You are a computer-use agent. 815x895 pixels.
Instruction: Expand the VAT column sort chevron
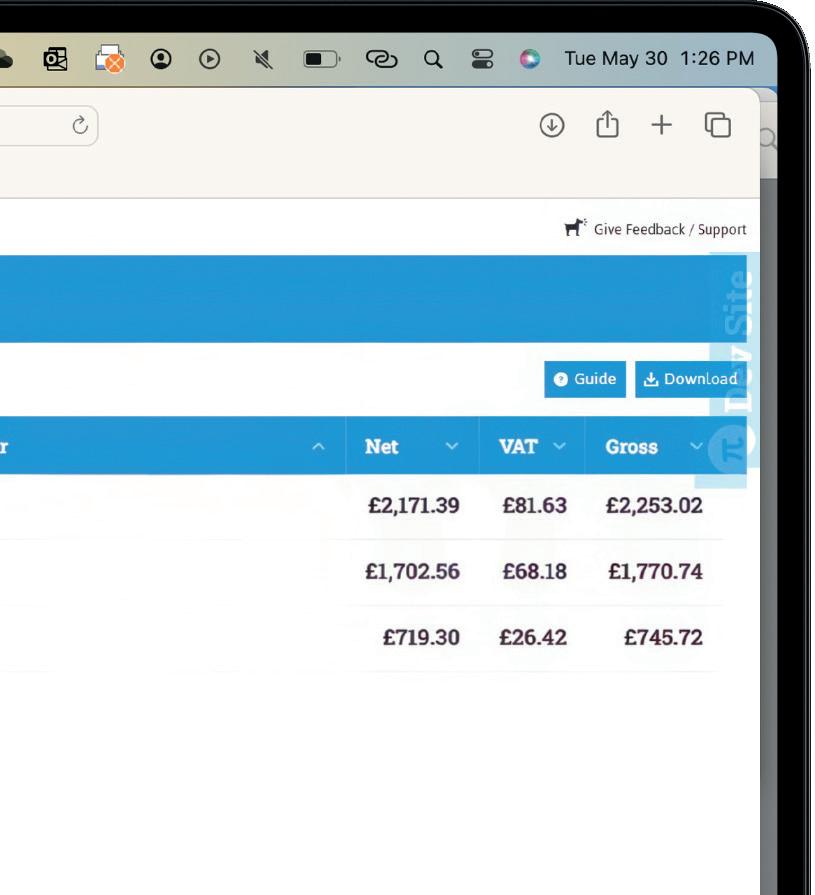[x=560, y=446]
